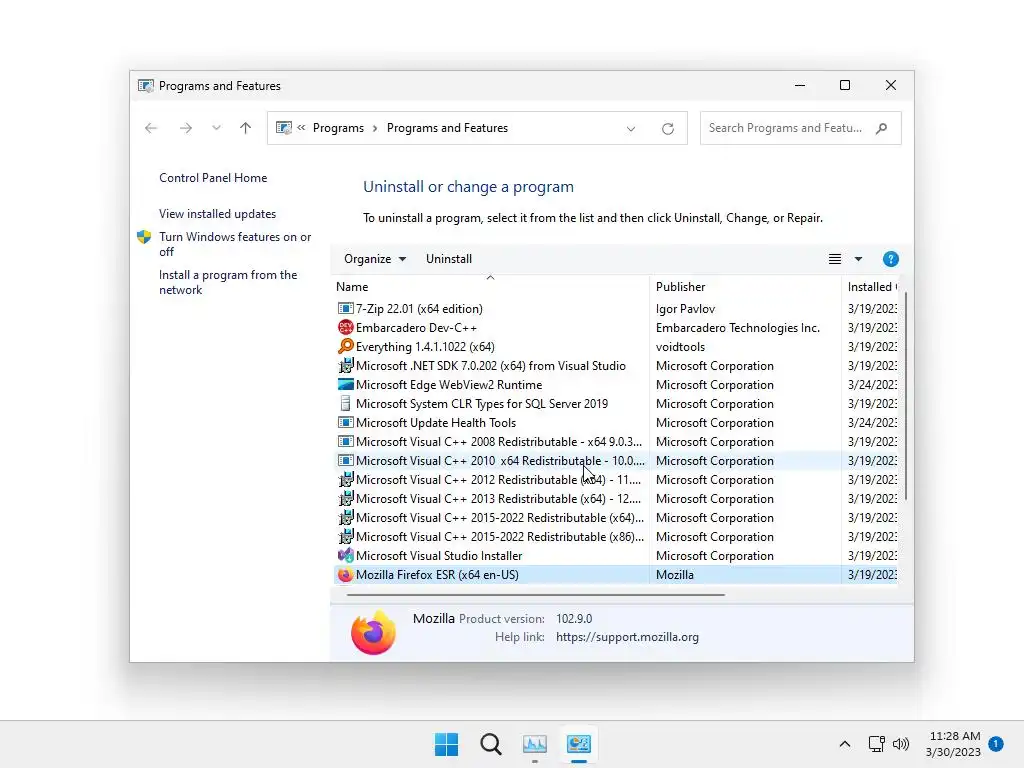Open the network system tray icon
Viewport: 1024px width, 768px height.
pyautogui.click(x=876, y=744)
